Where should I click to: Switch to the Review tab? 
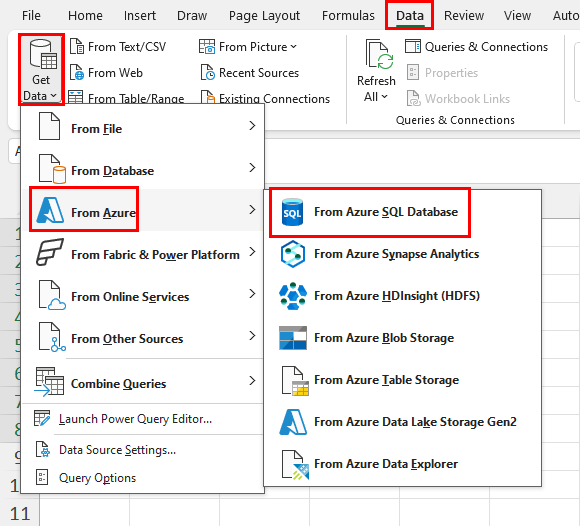tap(464, 16)
